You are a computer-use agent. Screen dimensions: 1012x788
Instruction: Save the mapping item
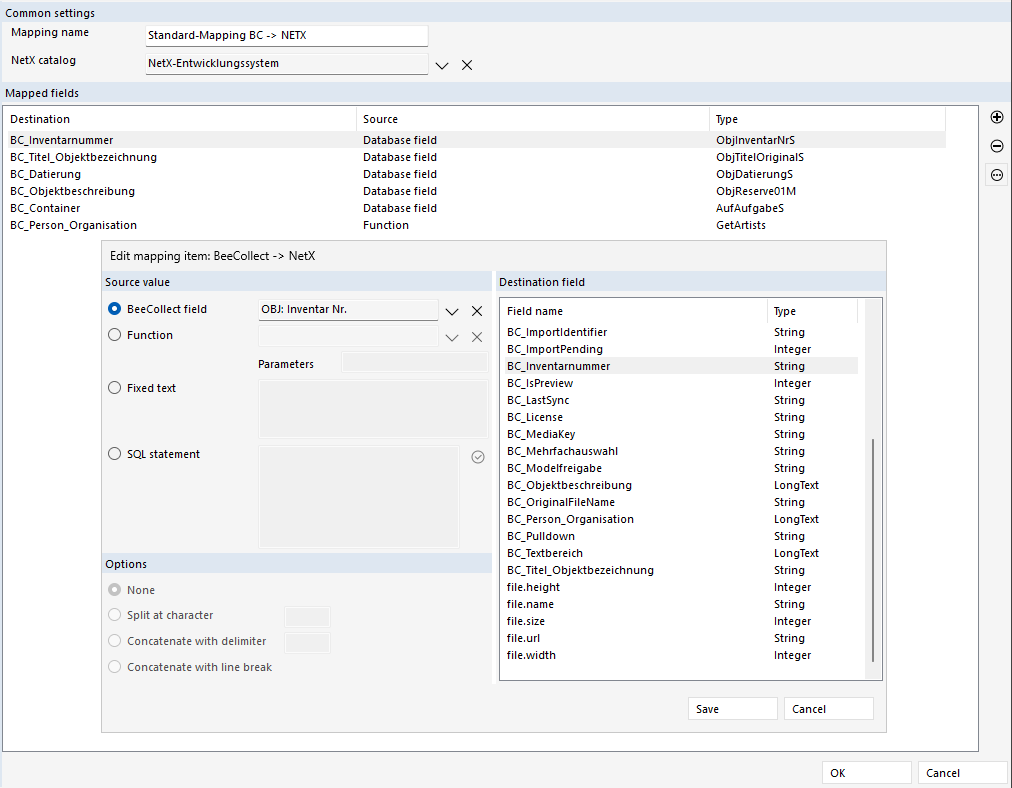[x=732, y=709]
